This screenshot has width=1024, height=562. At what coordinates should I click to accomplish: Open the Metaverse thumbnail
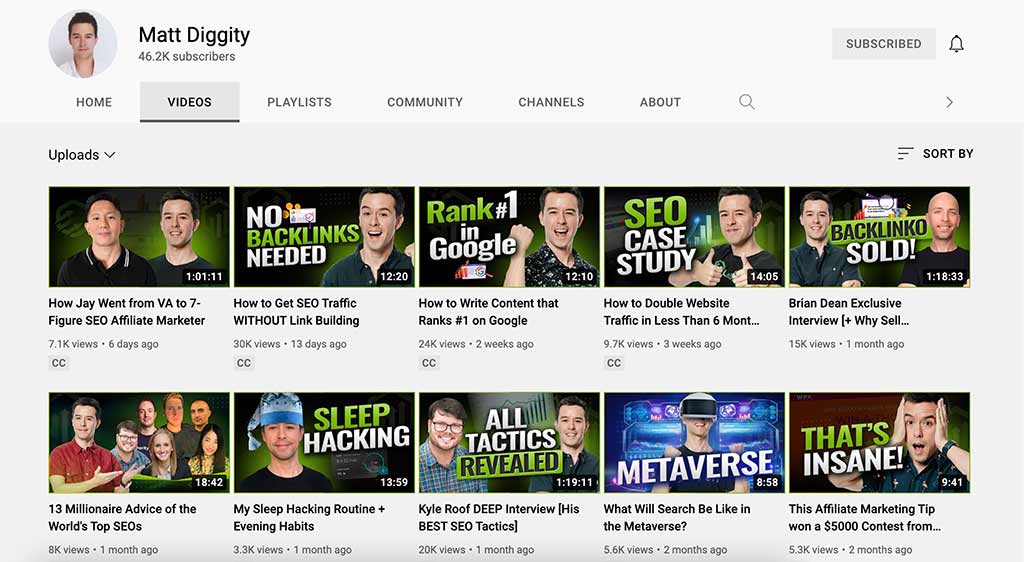tap(694, 443)
